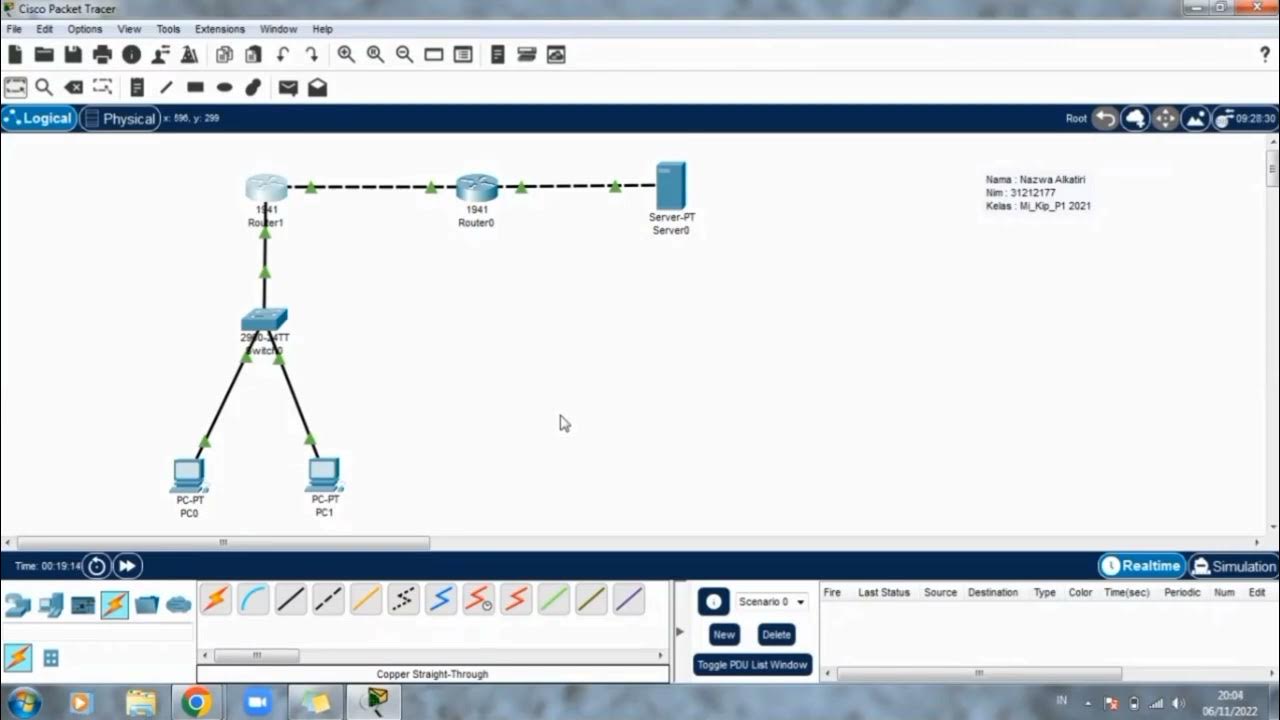The width and height of the screenshot is (1280, 720).
Task: Pick the Copper Straight-Through cable
Action: (x=291, y=599)
